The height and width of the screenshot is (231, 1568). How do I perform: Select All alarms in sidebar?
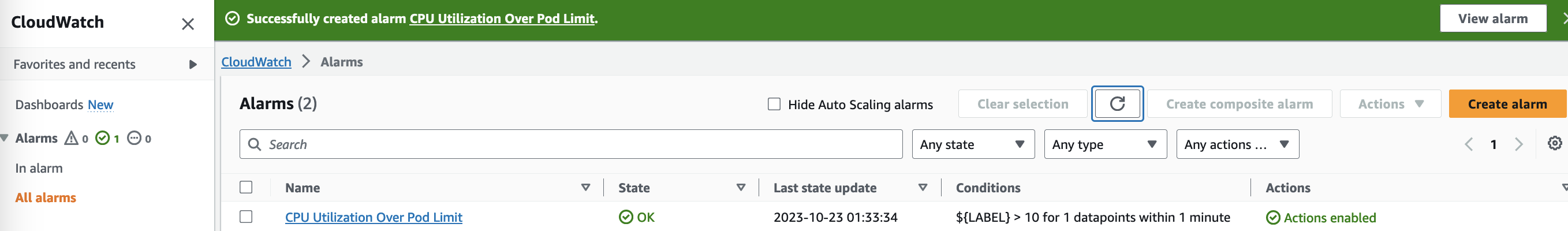pyautogui.click(x=46, y=198)
